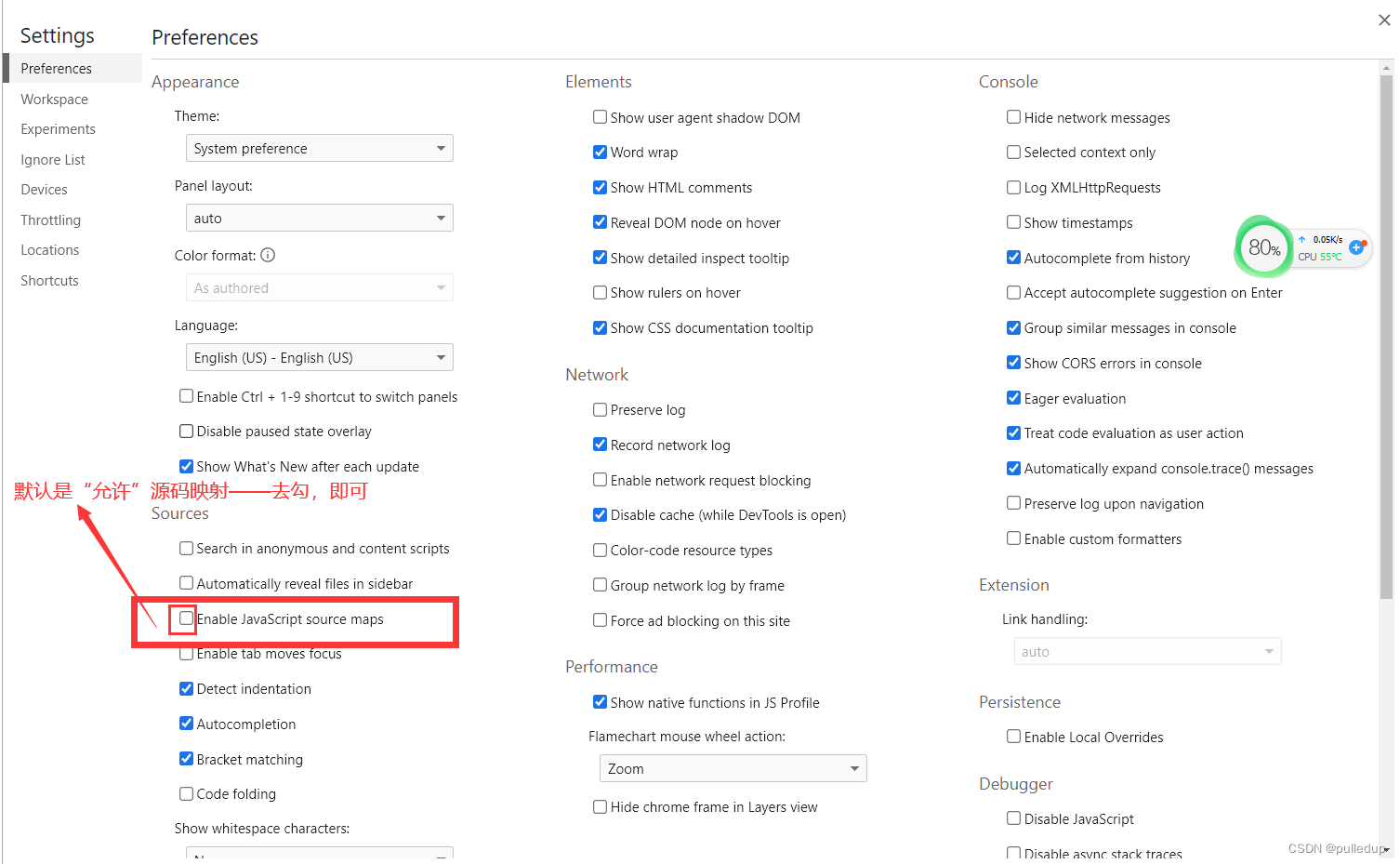Disable "Word wrap" under Elements
1400x864 pixels.
(x=600, y=152)
